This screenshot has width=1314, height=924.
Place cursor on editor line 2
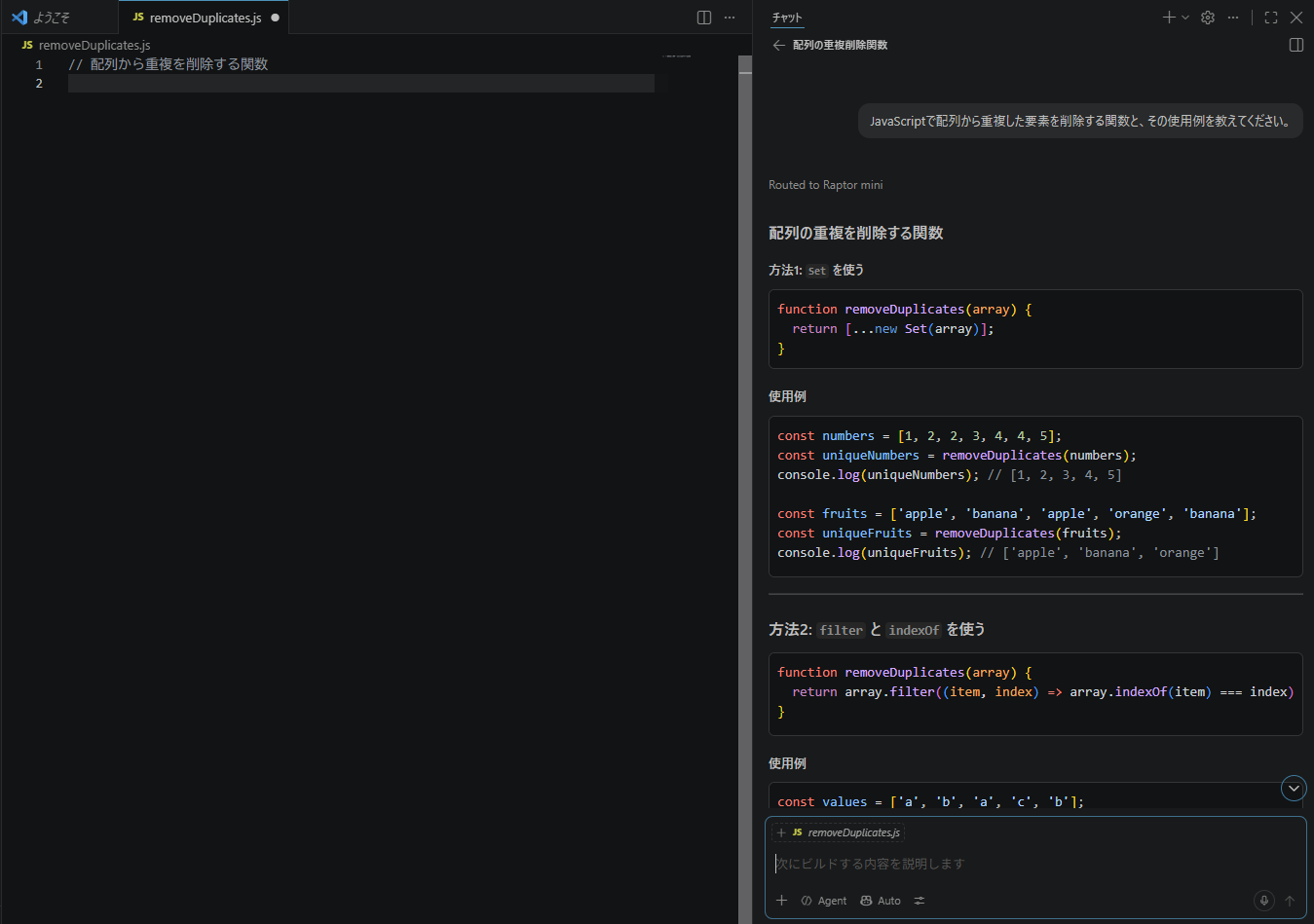361,84
